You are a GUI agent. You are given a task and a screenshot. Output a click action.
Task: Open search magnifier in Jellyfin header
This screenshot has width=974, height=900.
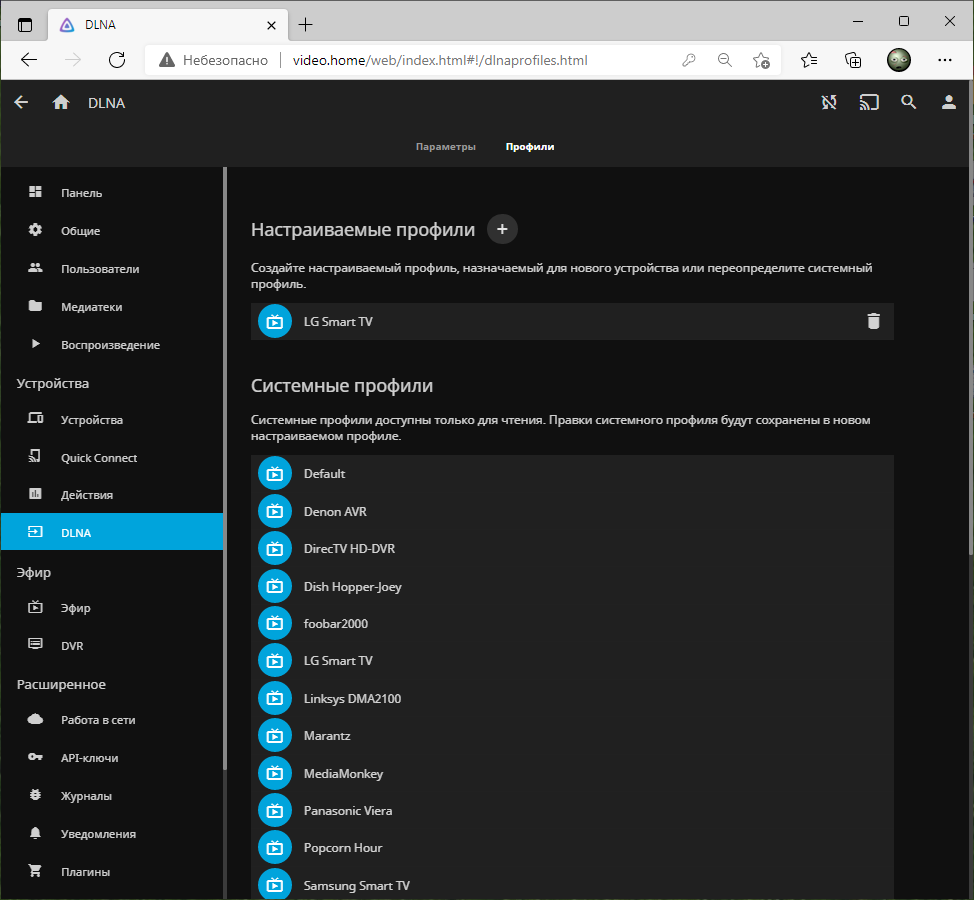(x=909, y=102)
